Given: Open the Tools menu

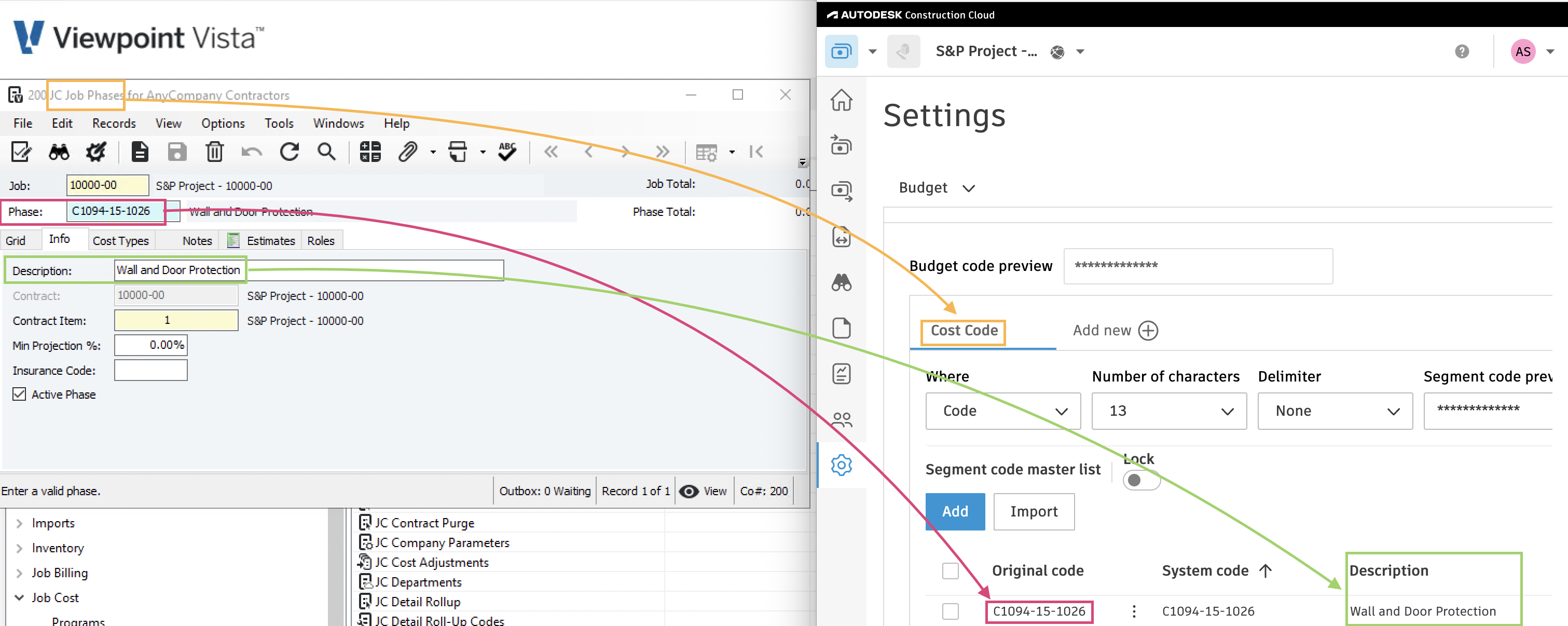Looking at the screenshot, I should pos(279,123).
